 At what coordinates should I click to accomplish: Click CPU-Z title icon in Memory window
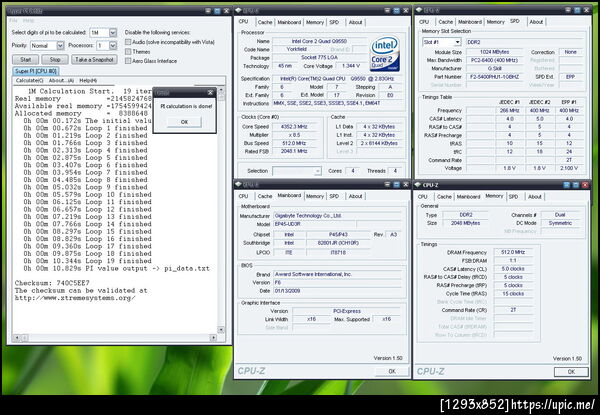point(418,185)
